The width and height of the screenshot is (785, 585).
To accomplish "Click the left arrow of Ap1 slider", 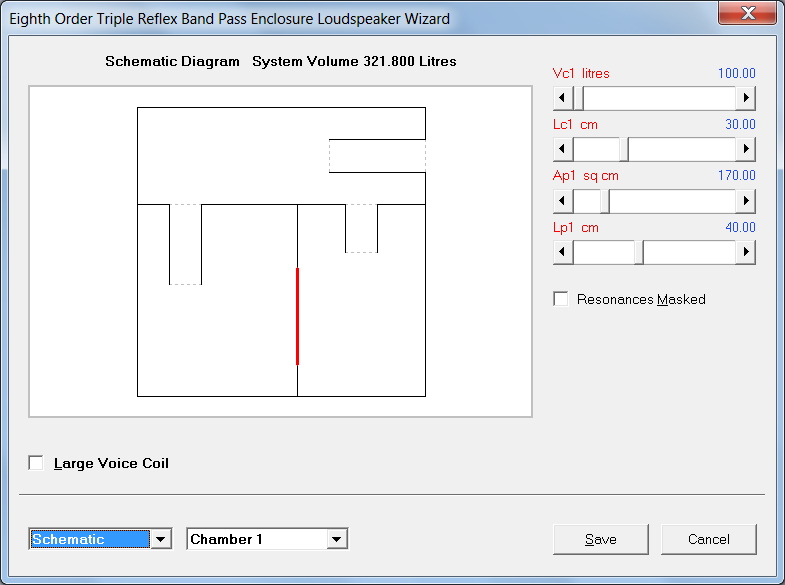I will click(563, 201).
